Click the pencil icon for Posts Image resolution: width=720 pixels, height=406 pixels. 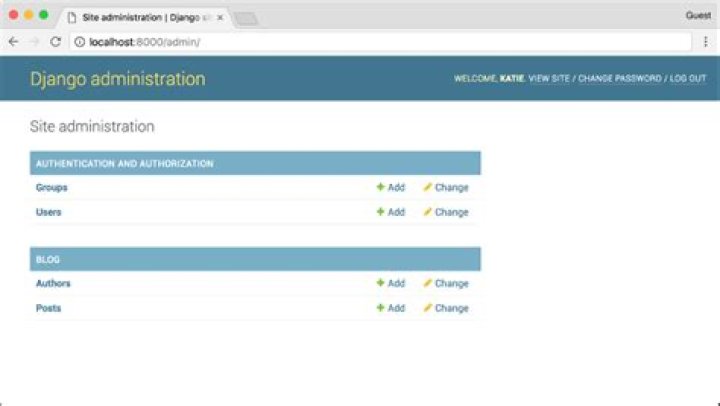tap(428, 308)
